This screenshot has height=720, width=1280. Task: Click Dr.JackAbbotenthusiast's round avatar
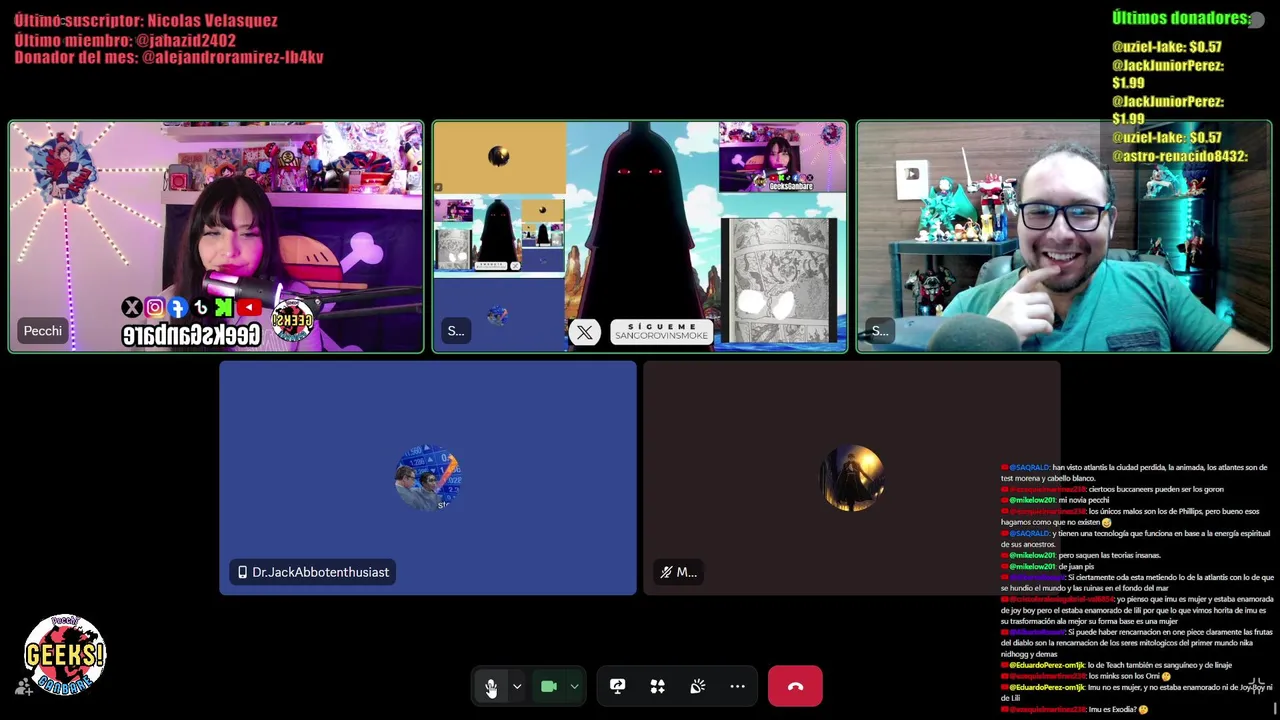[x=428, y=478]
